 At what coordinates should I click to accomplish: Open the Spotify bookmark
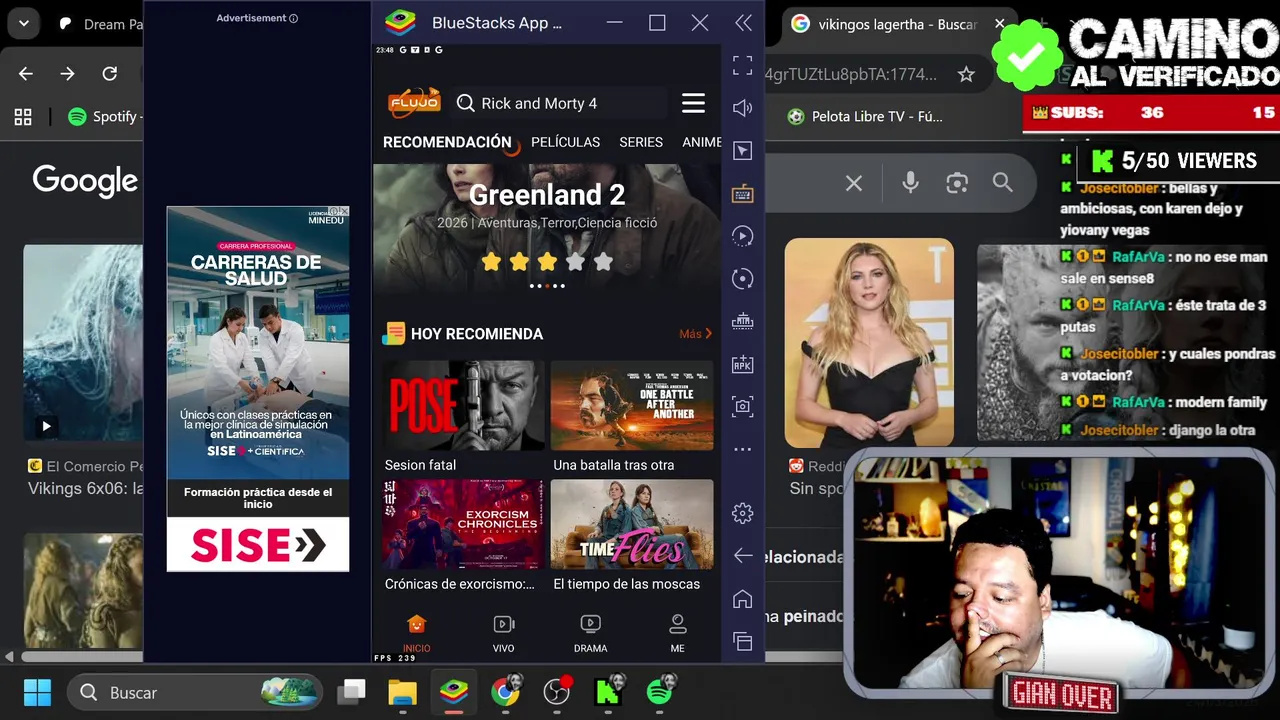point(104,117)
